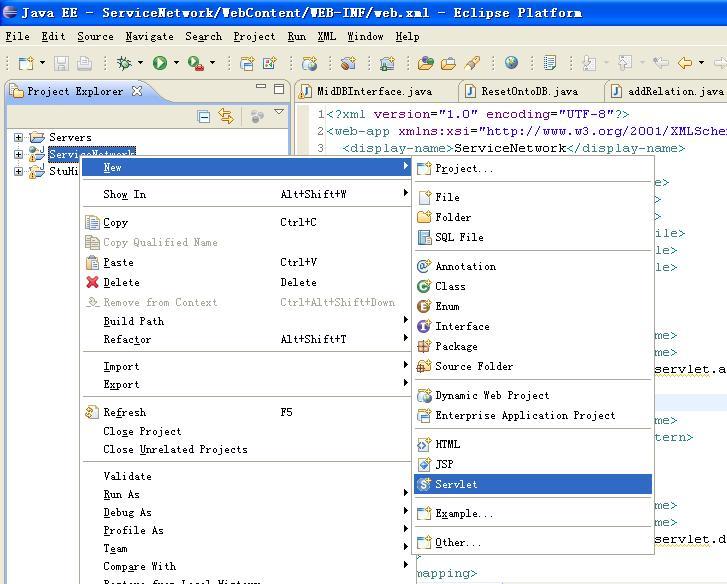The height and width of the screenshot is (584, 727).
Task: Select Enterprise Application Project
Action: pyautogui.click(x=533, y=415)
